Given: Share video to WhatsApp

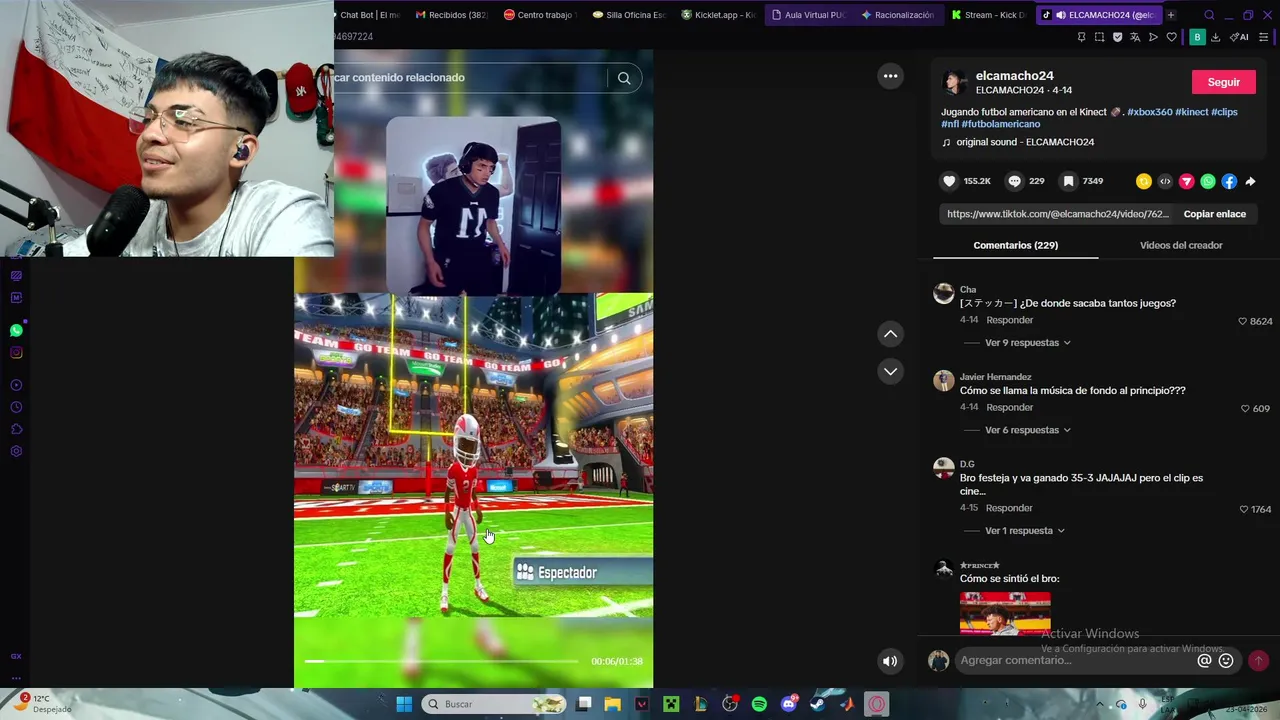Looking at the screenshot, I should pos(1208,181).
